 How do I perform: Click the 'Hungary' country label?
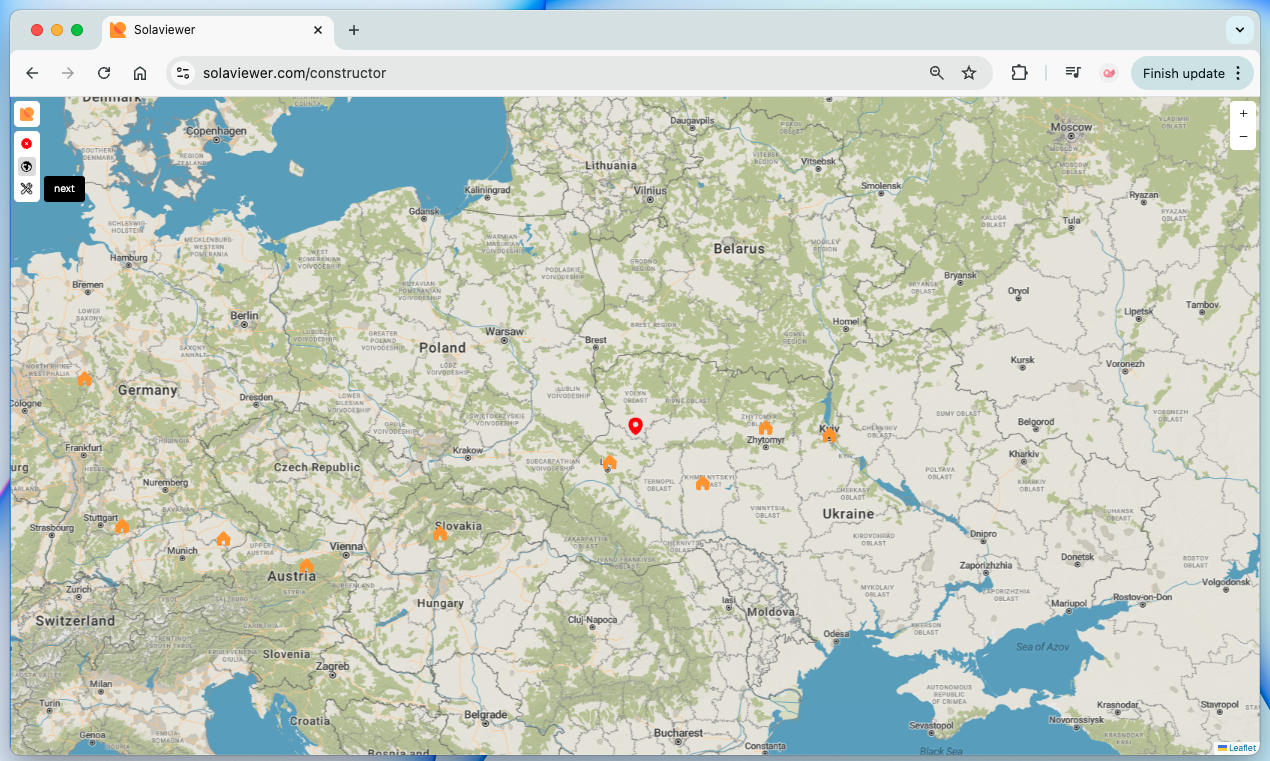click(440, 603)
